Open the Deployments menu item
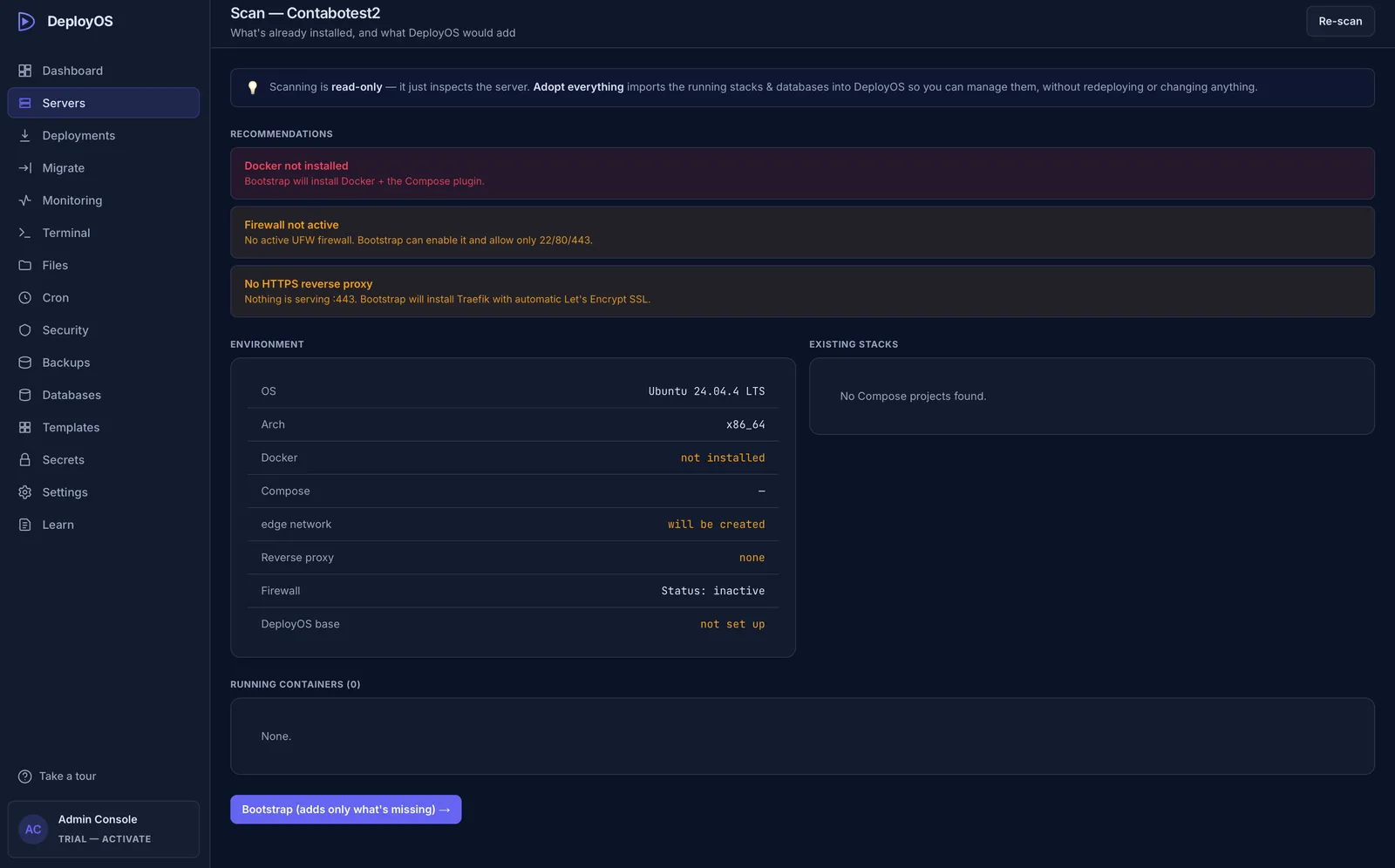Image resolution: width=1395 pixels, height=868 pixels. [x=104, y=135]
